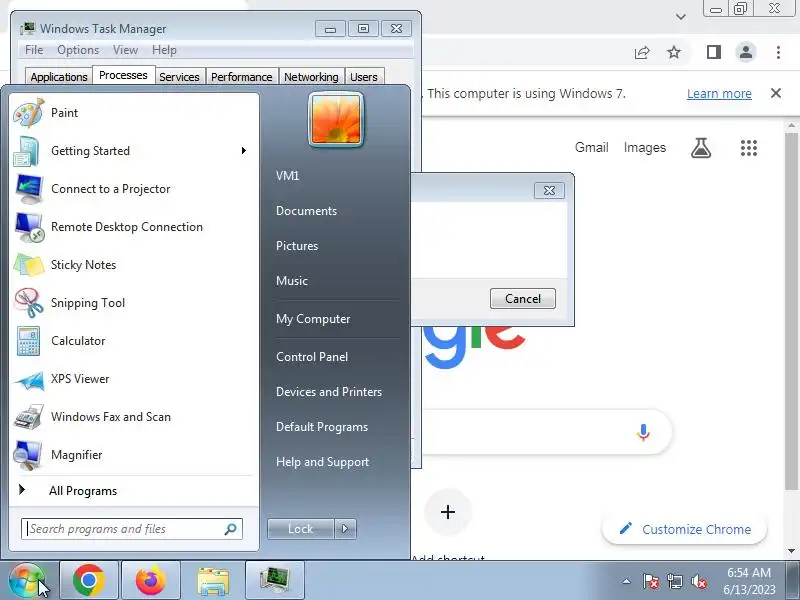The image size is (800, 600).
Task: Click the volume muted tray icon
Action: click(x=698, y=581)
